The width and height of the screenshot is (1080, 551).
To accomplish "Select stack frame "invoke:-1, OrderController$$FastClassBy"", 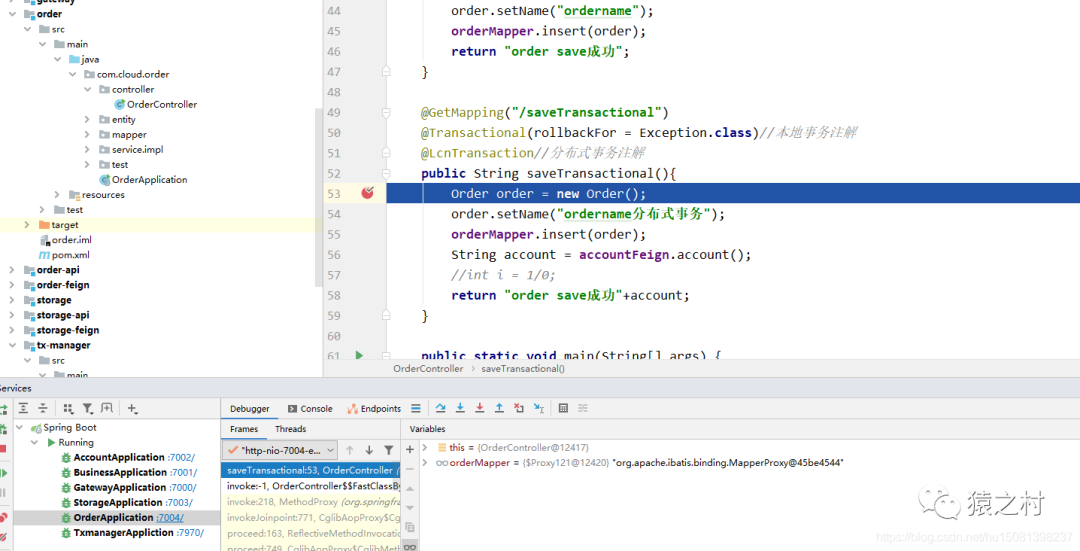I will [x=313, y=486].
